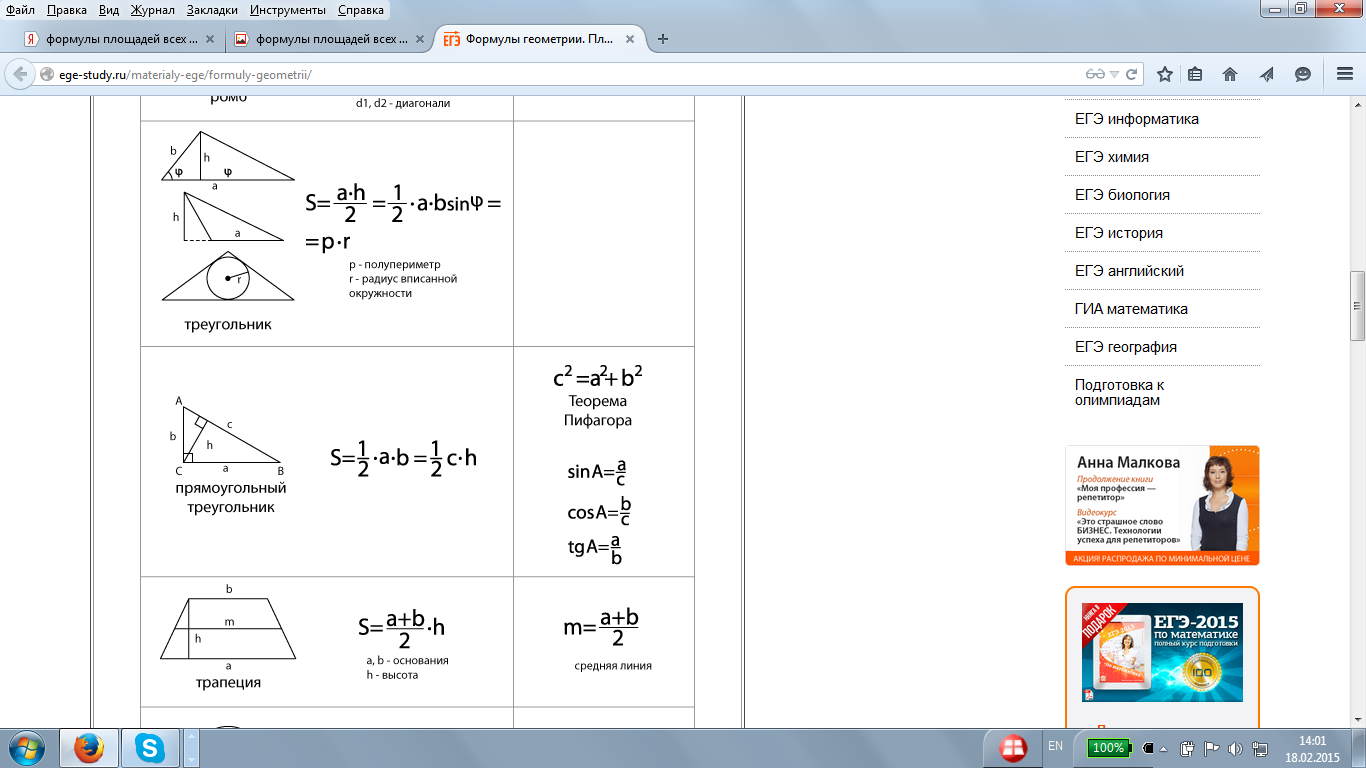Click the ЕГЭ-2015 по математике banner
The image size is (1366, 768).
point(1162,652)
